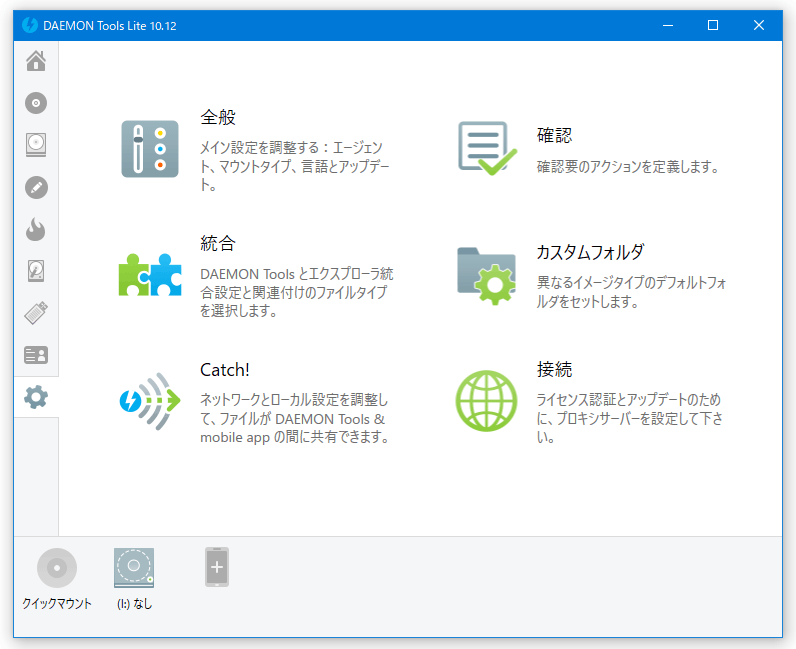Click the カスタムフォルダ description text
The width and height of the screenshot is (796, 649).
[x=632, y=292]
